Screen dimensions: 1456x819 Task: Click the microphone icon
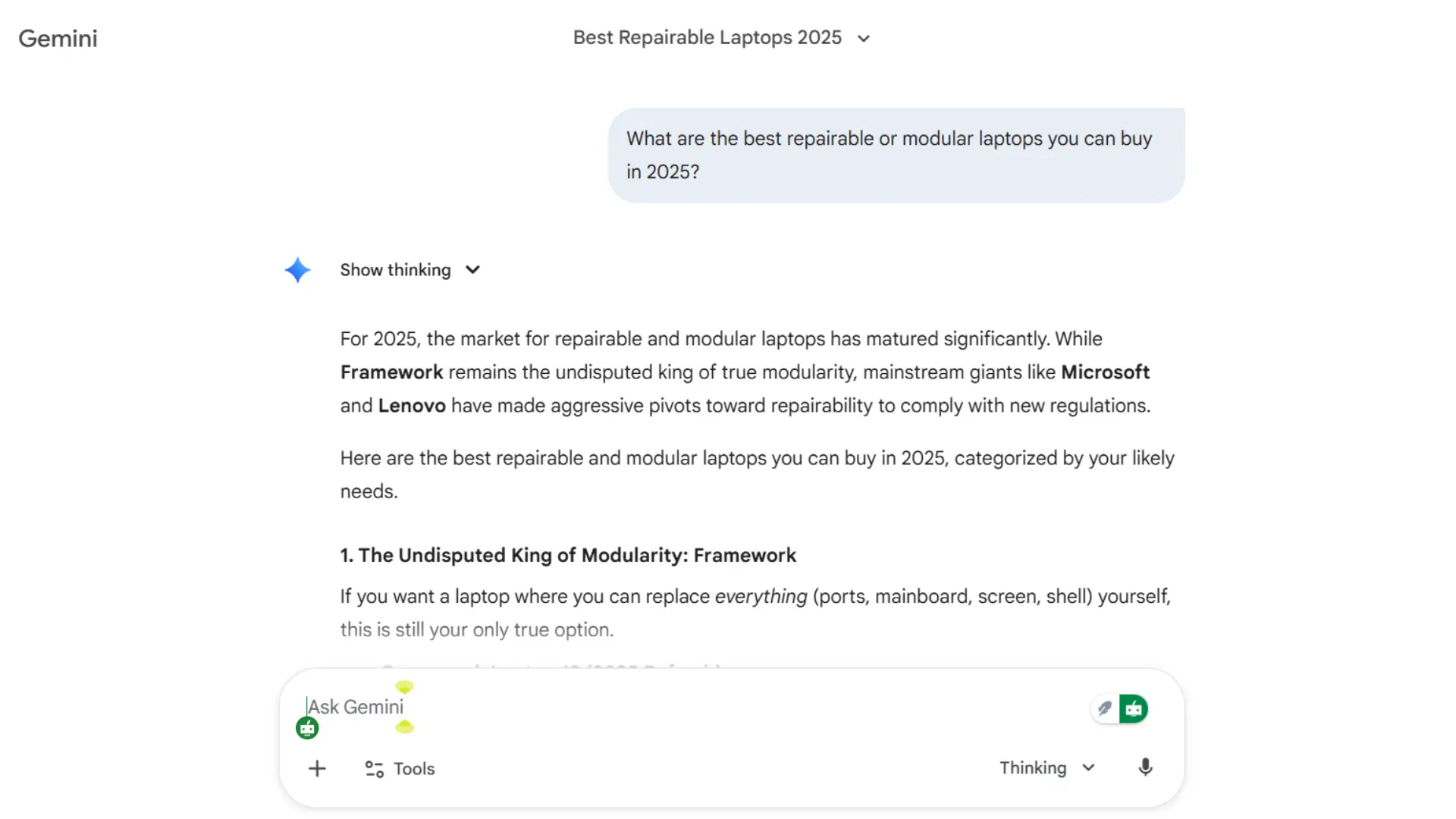coord(1145,767)
